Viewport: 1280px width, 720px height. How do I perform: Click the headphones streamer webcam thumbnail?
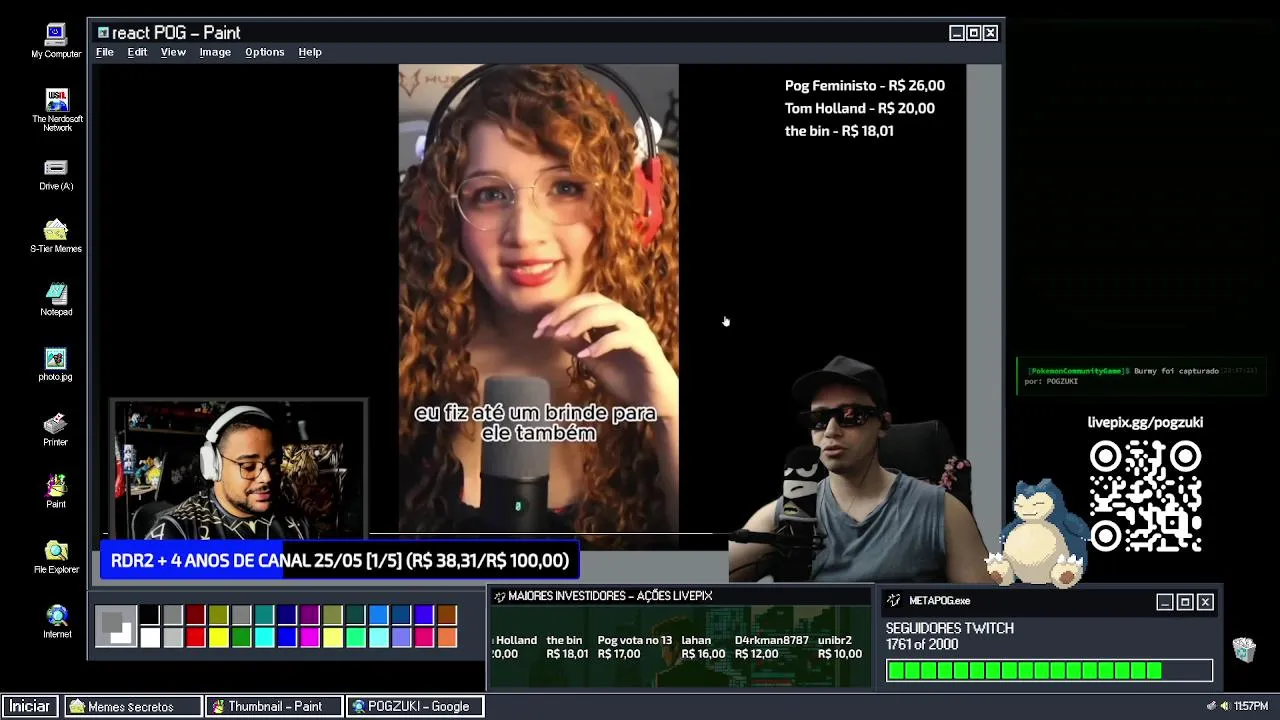tap(238, 469)
